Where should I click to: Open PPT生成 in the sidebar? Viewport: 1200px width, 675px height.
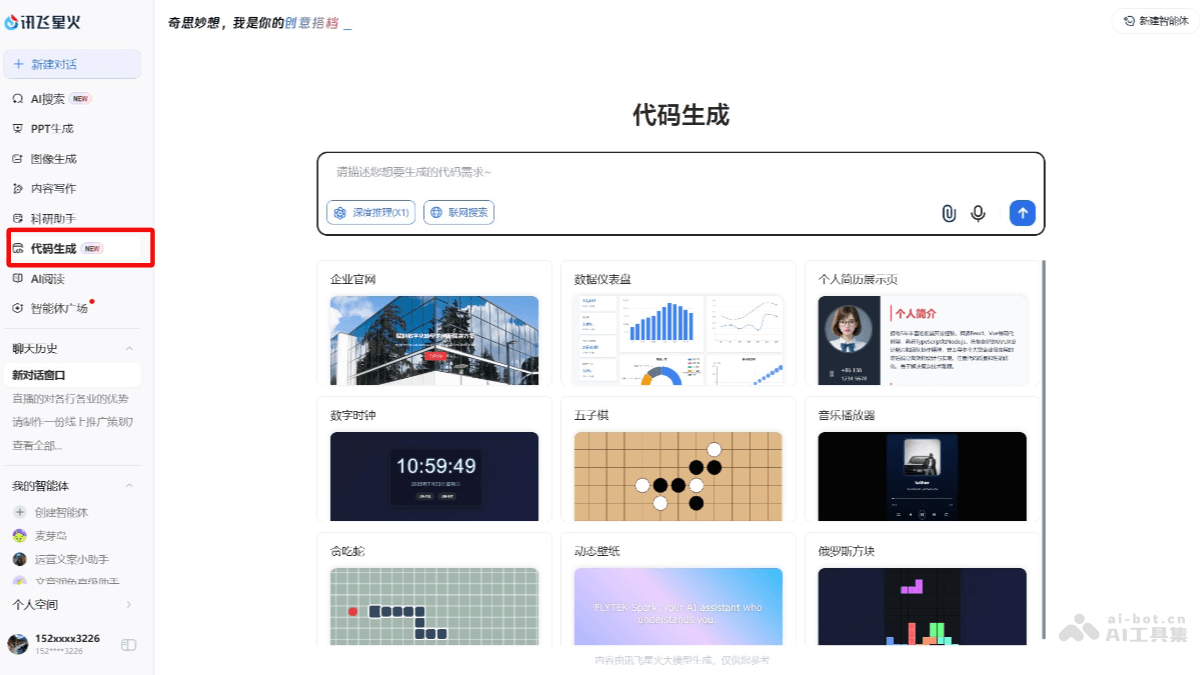(51, 129)
